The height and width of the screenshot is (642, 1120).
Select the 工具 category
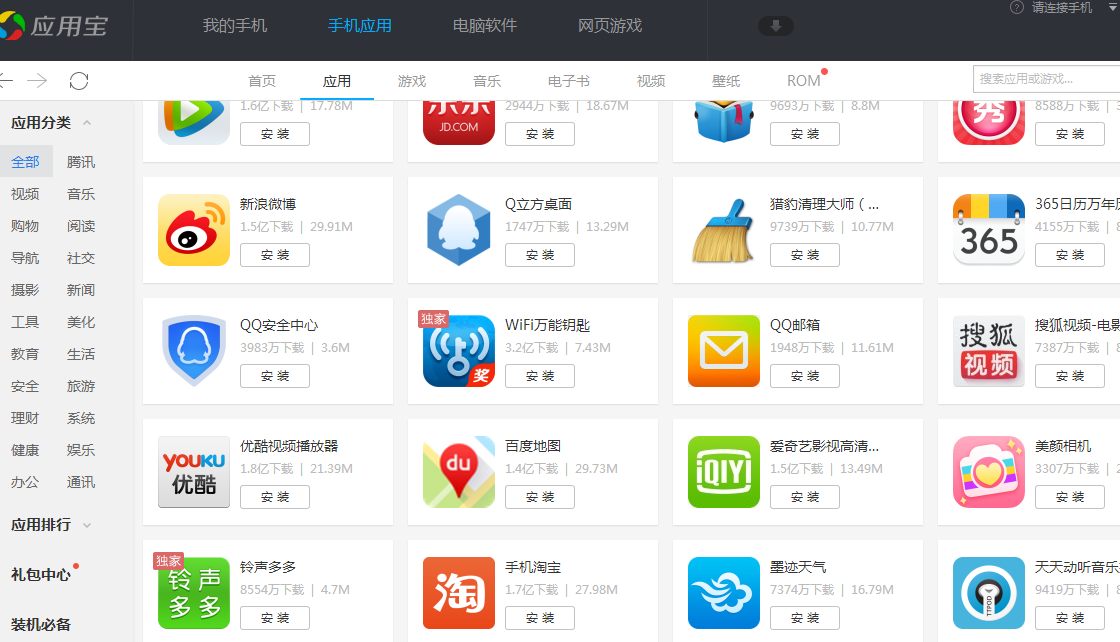[25, 322]
